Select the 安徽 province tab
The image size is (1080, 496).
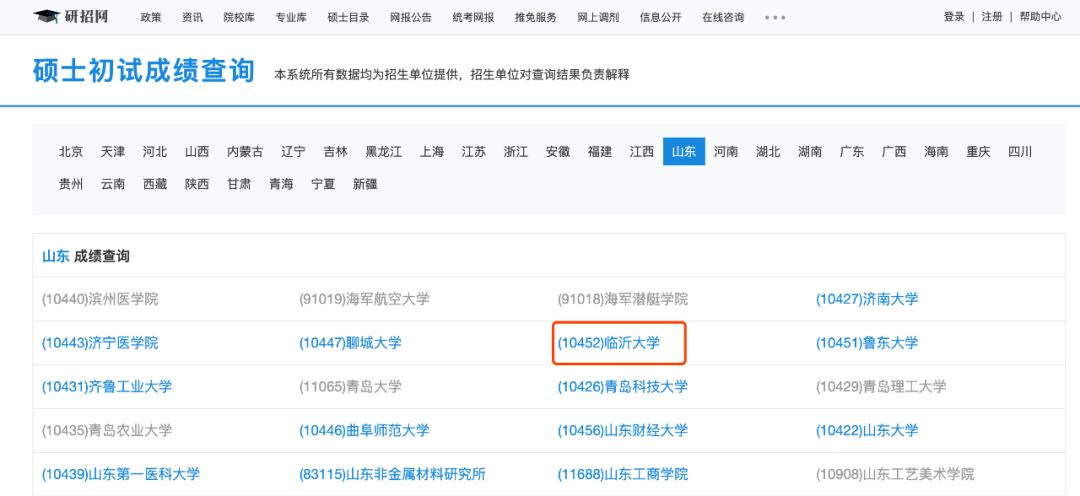[x=558, y=152]
